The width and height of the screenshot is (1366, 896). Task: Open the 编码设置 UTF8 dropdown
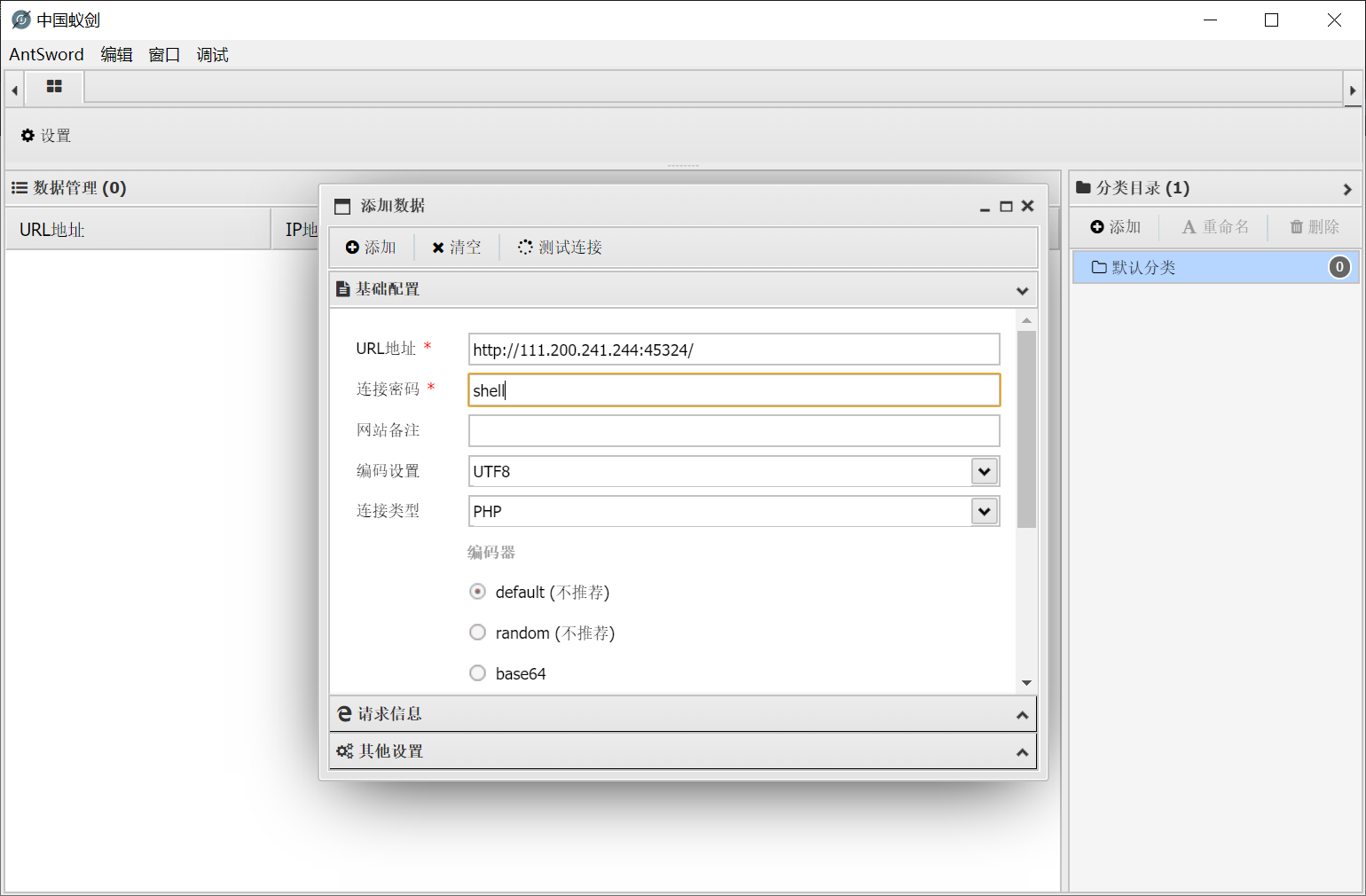(x=985, y=471)
